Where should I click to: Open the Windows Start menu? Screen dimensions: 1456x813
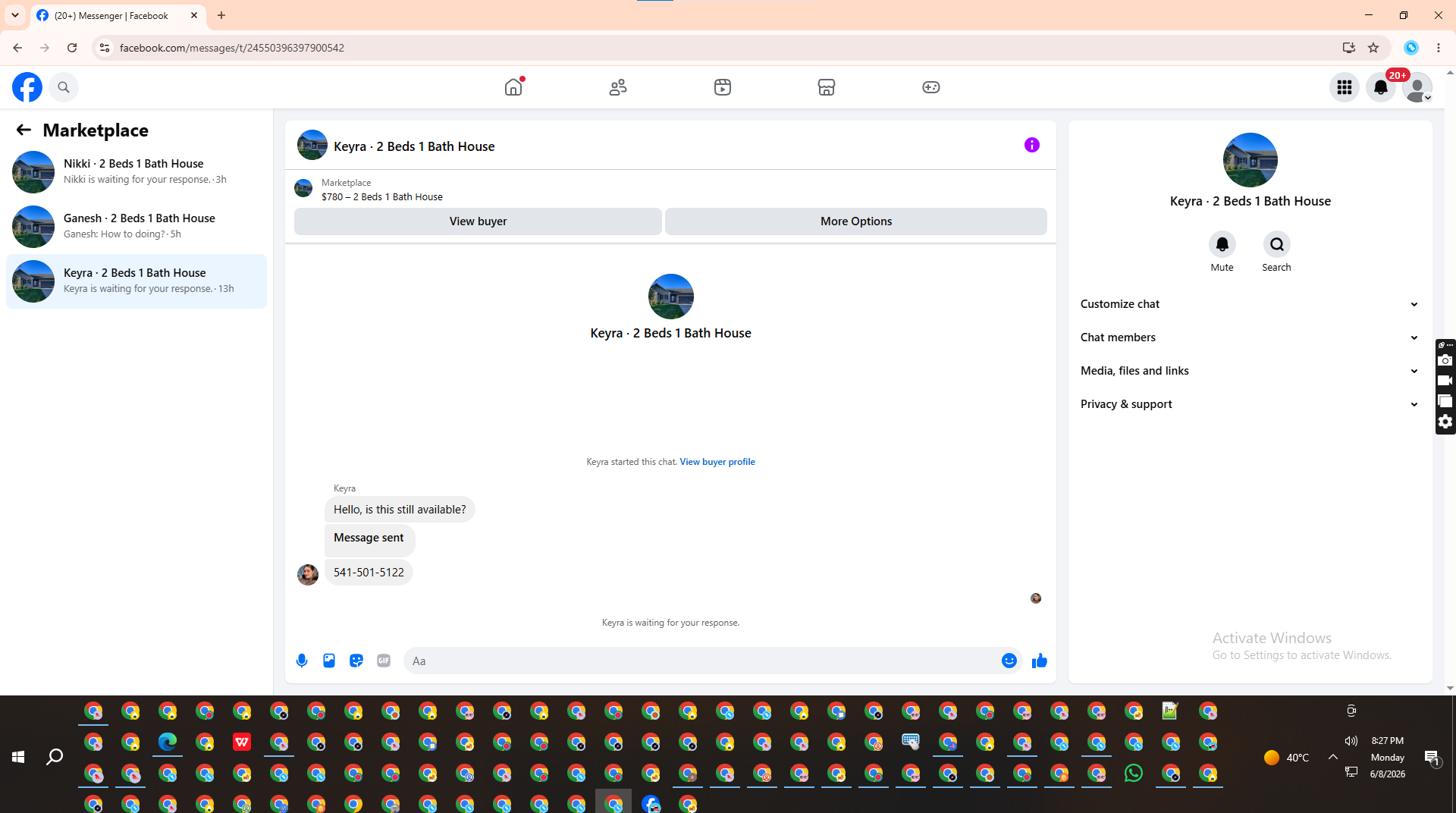pos(18,757)
